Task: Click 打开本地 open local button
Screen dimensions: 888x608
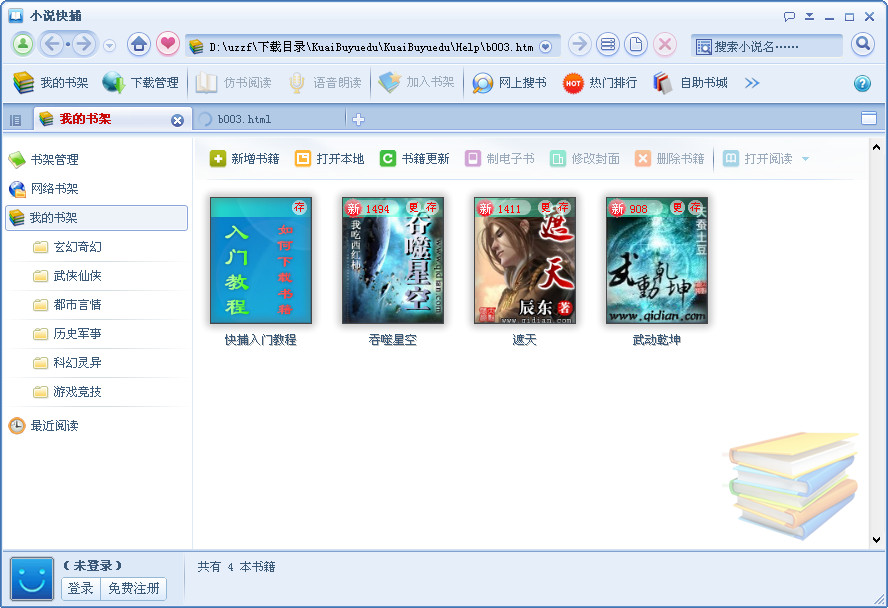Action: coord(329,159)
